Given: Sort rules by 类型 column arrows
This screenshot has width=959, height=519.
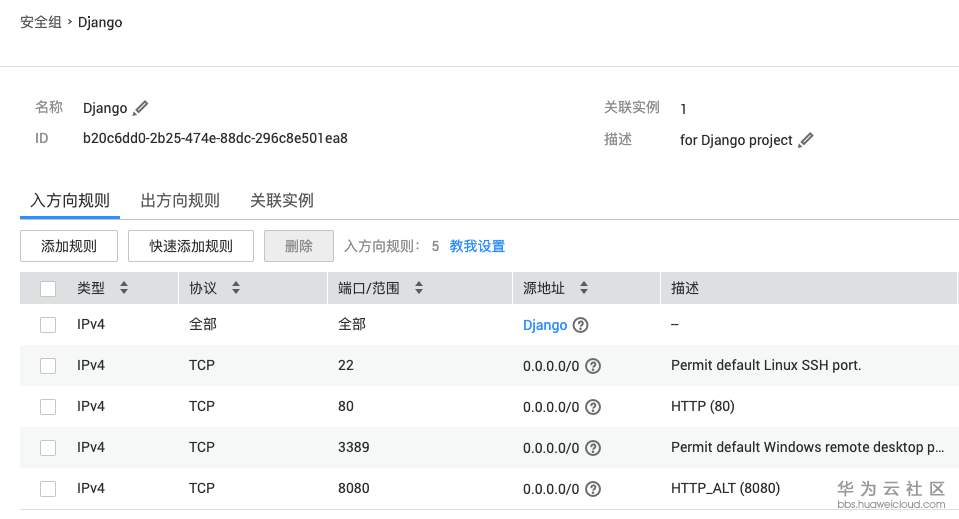Looking at the screenshot, I should (124, 288).
